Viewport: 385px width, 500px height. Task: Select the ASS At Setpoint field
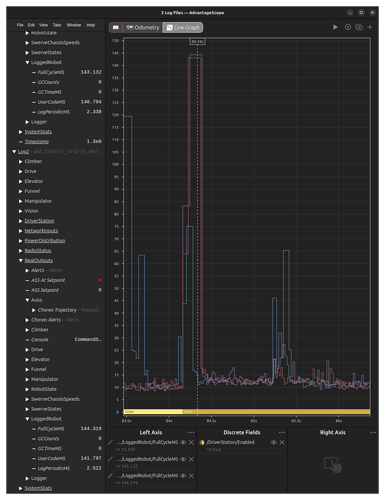[48, 280]
